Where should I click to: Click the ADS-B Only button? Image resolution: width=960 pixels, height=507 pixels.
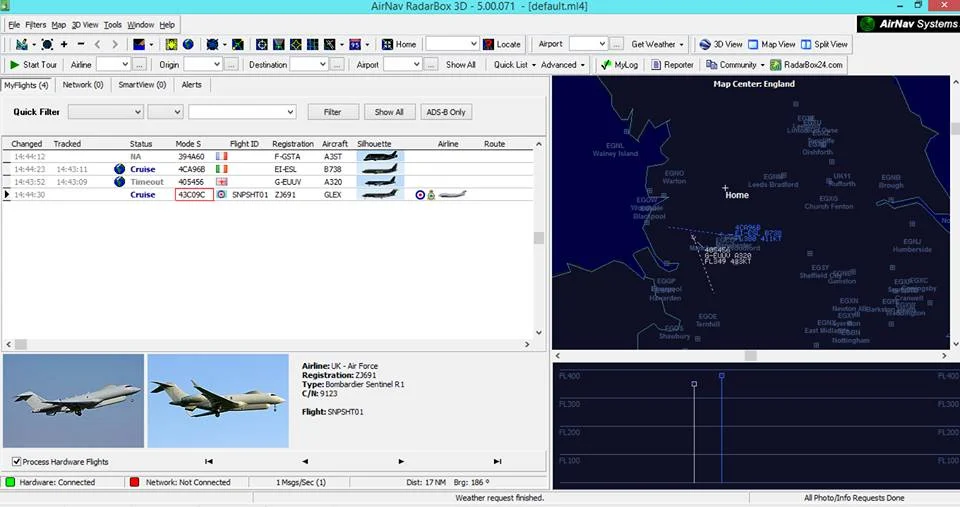(446, 112)
